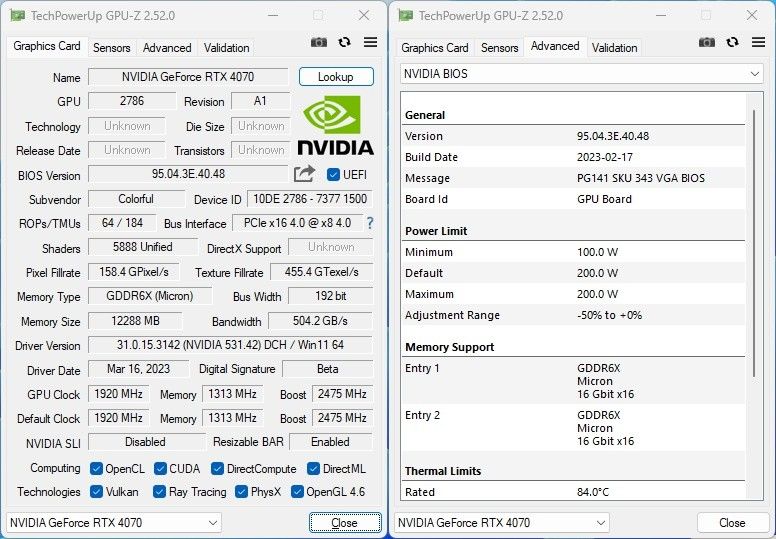Click the BIOS export share icon
This screenshot has width=776, height=539.
(x=304, y=174)
